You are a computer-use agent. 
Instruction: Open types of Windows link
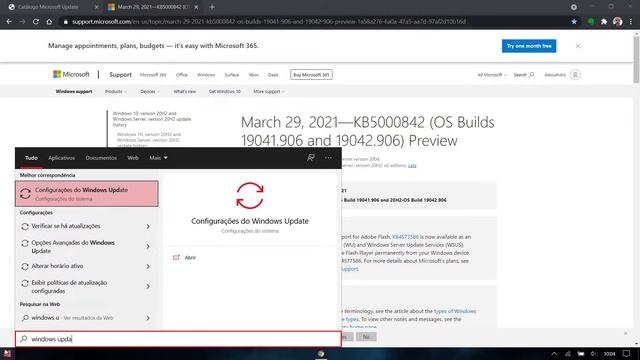455,311
